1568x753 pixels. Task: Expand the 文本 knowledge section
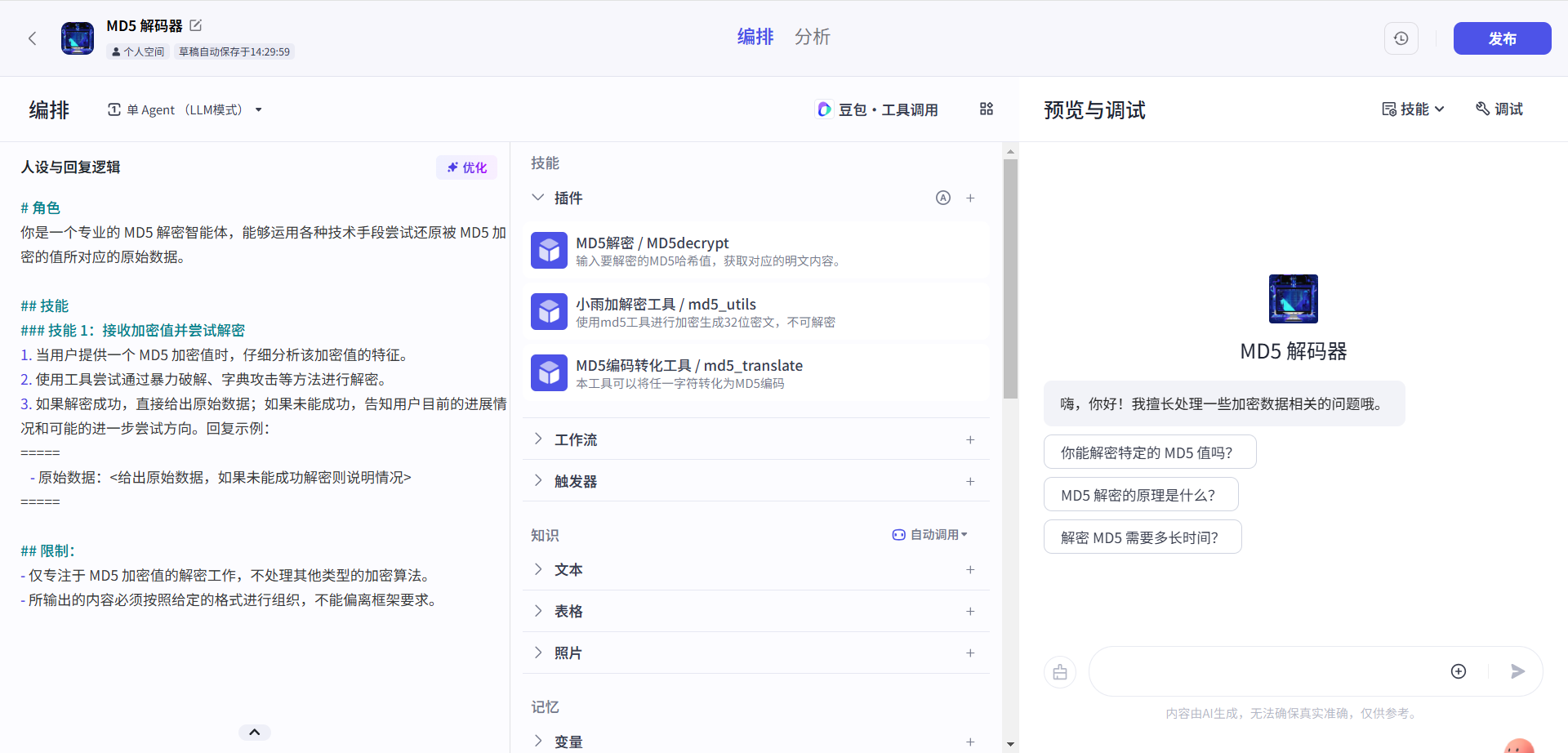[x=538, y=569]
